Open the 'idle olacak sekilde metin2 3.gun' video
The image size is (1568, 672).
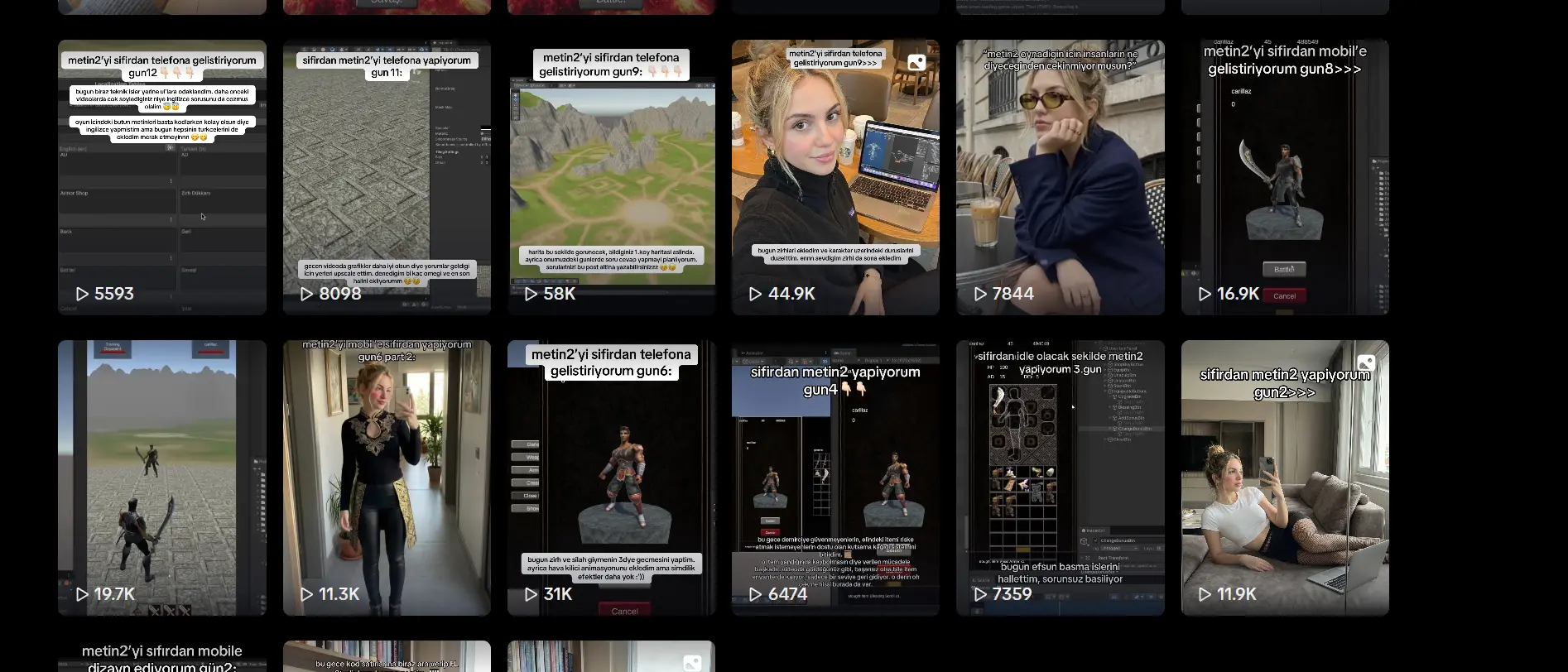(x=1060, y=478)
